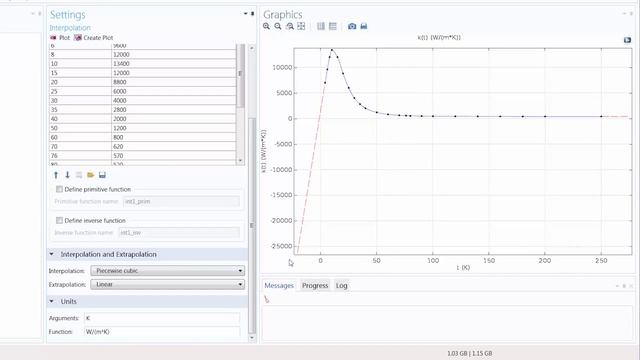Click Settings panel scrollbar up arrow
Screen dimensions: 640x360
[252, 48]
